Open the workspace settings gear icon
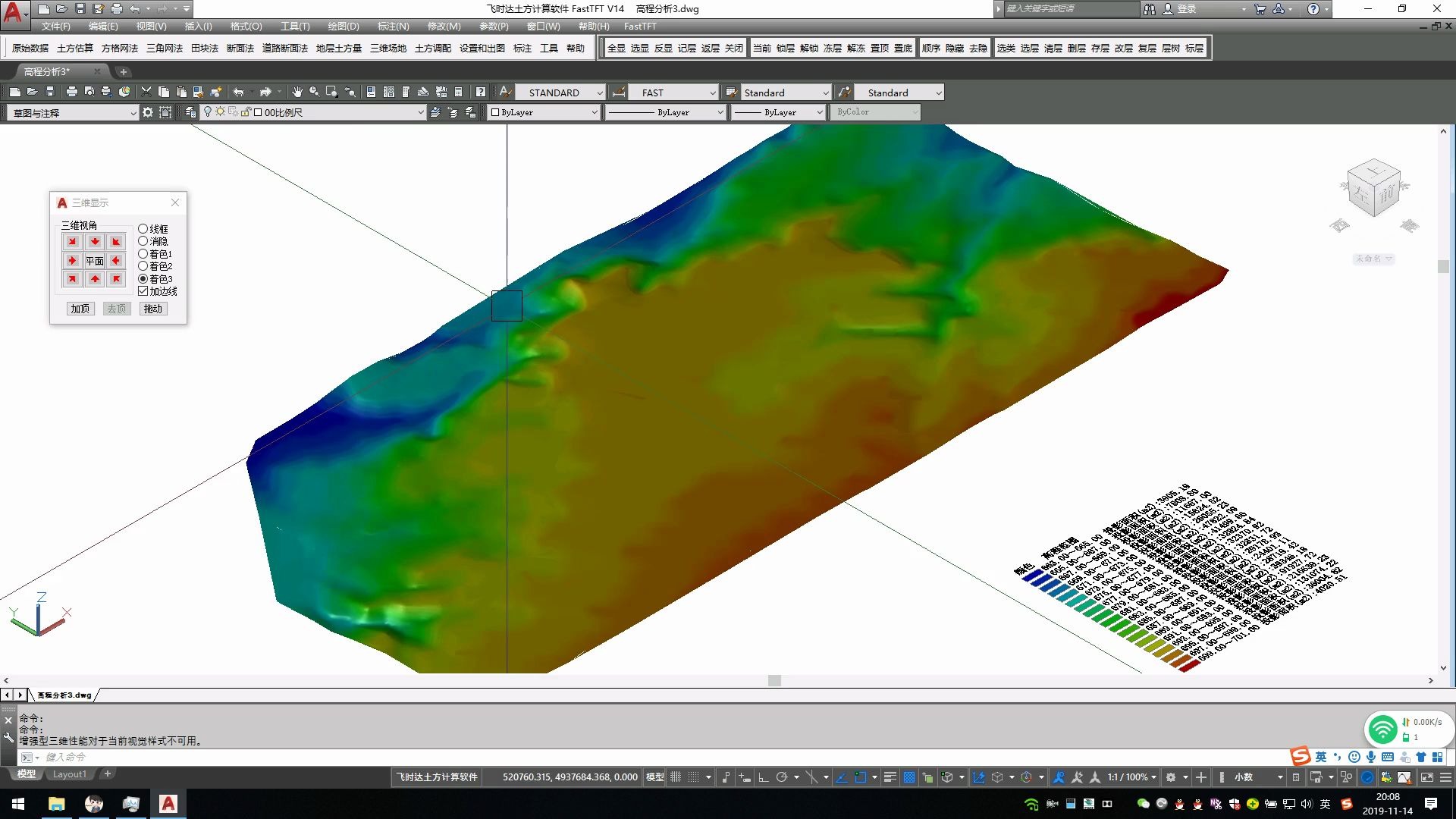Image resolution: width=1456 pixels, height=819 pixels. click(x=148, y=112)
